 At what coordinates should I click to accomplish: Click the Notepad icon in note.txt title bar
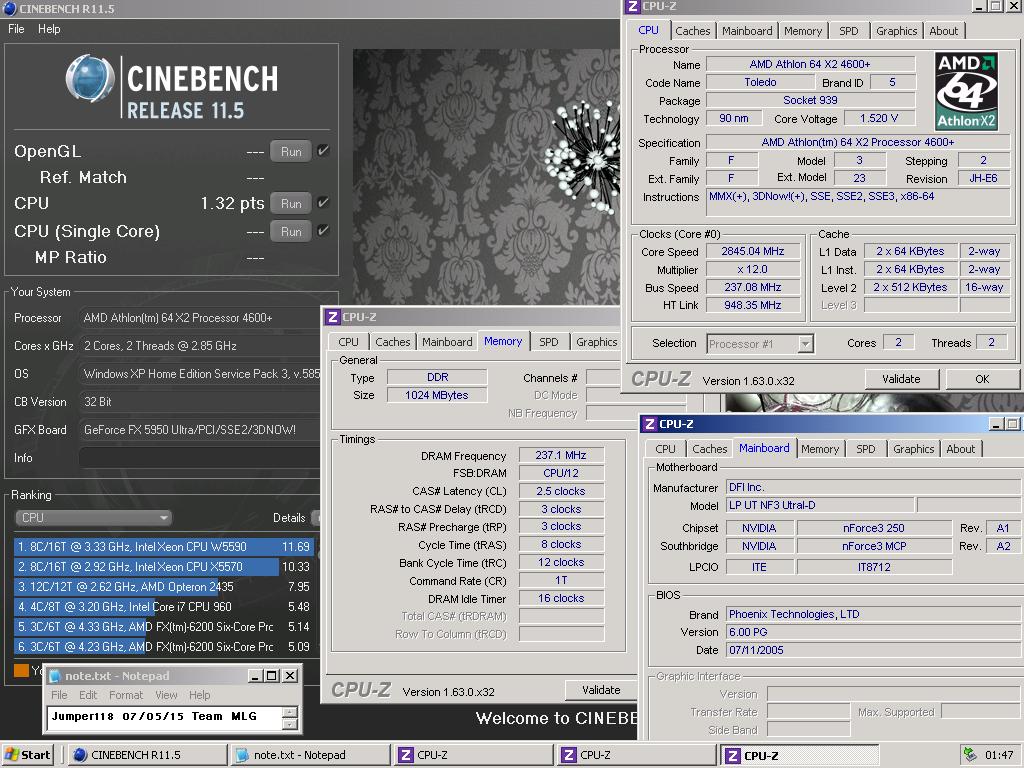[56, 676]
